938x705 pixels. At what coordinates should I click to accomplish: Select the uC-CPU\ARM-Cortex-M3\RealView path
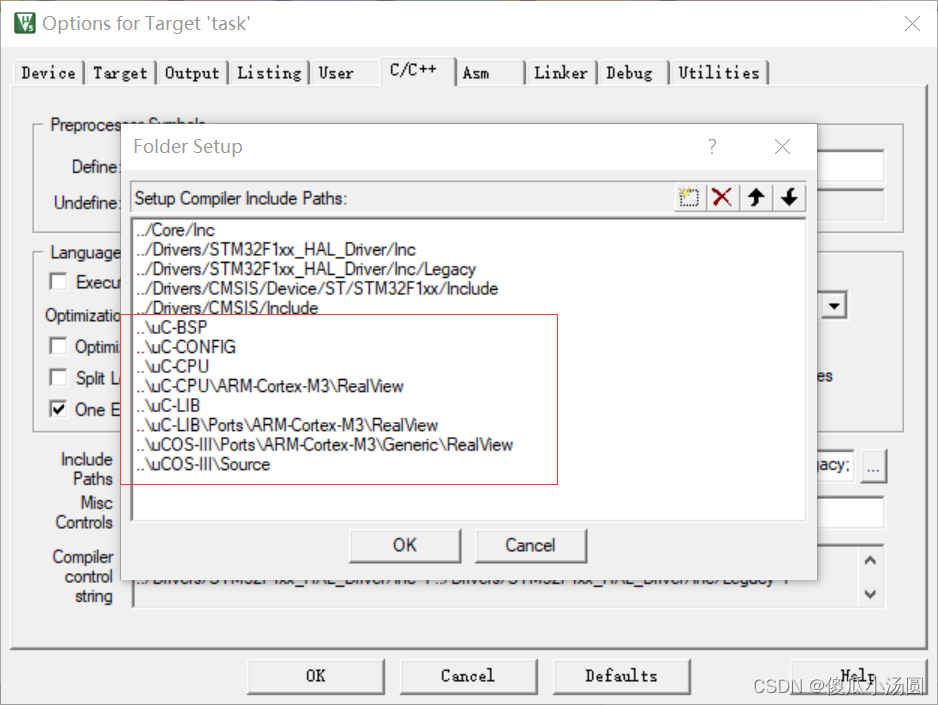point(270,386)
